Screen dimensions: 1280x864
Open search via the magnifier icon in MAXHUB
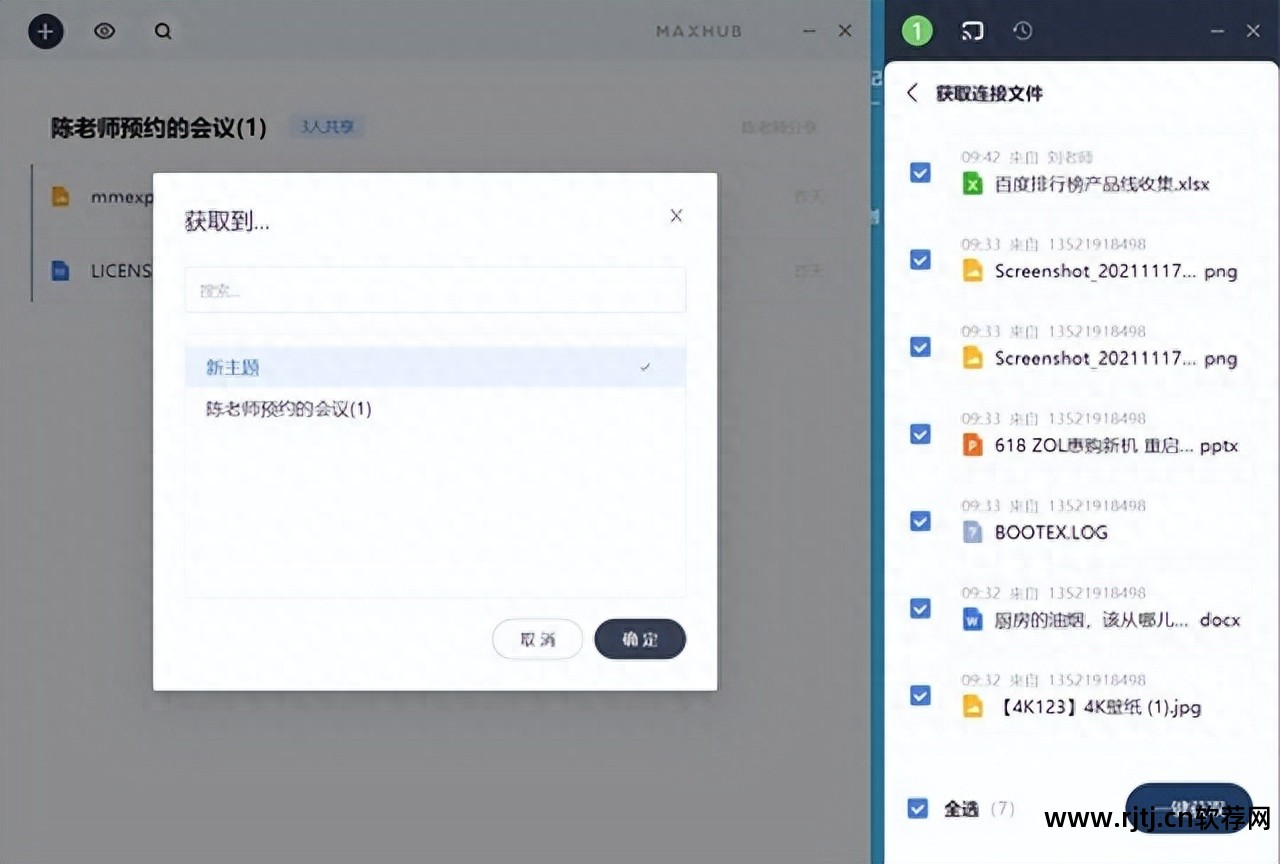(x=163, y=31)
